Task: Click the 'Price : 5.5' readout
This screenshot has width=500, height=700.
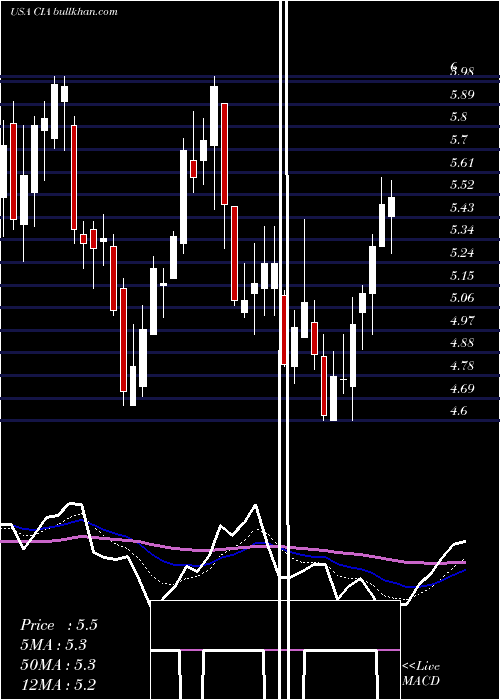Action: point(58,625)
